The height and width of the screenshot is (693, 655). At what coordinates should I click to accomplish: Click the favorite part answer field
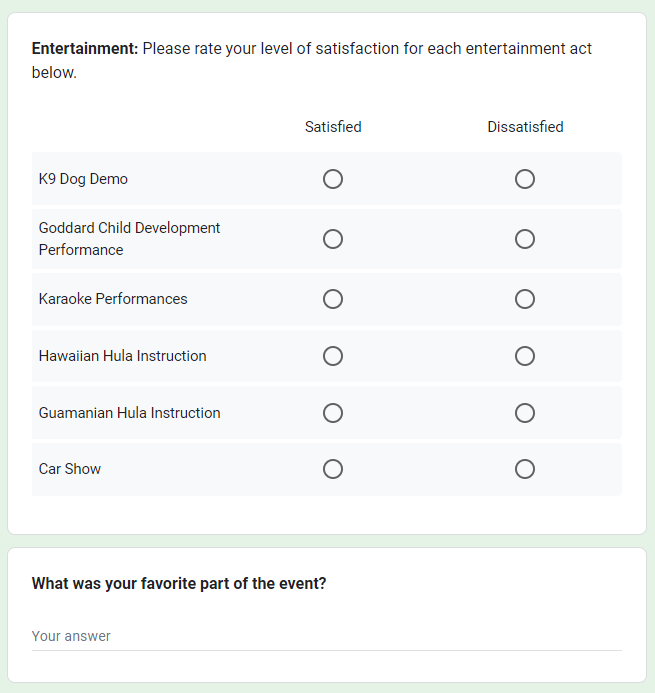click(326, 636)
